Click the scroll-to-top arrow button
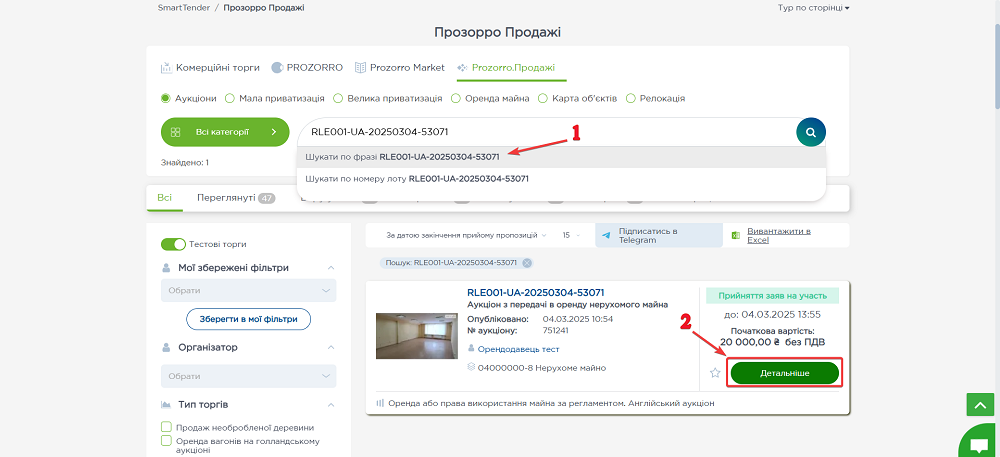 point(978,404)
